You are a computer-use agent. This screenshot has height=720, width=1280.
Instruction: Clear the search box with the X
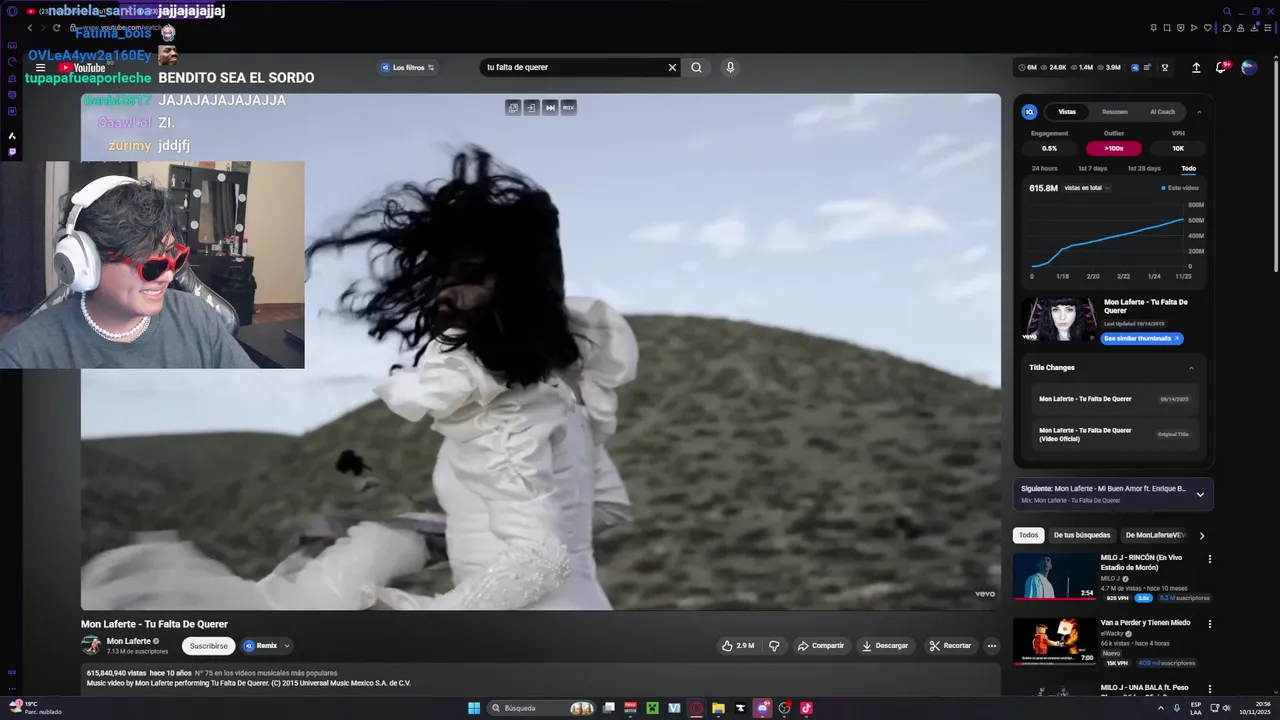(672, 68)
